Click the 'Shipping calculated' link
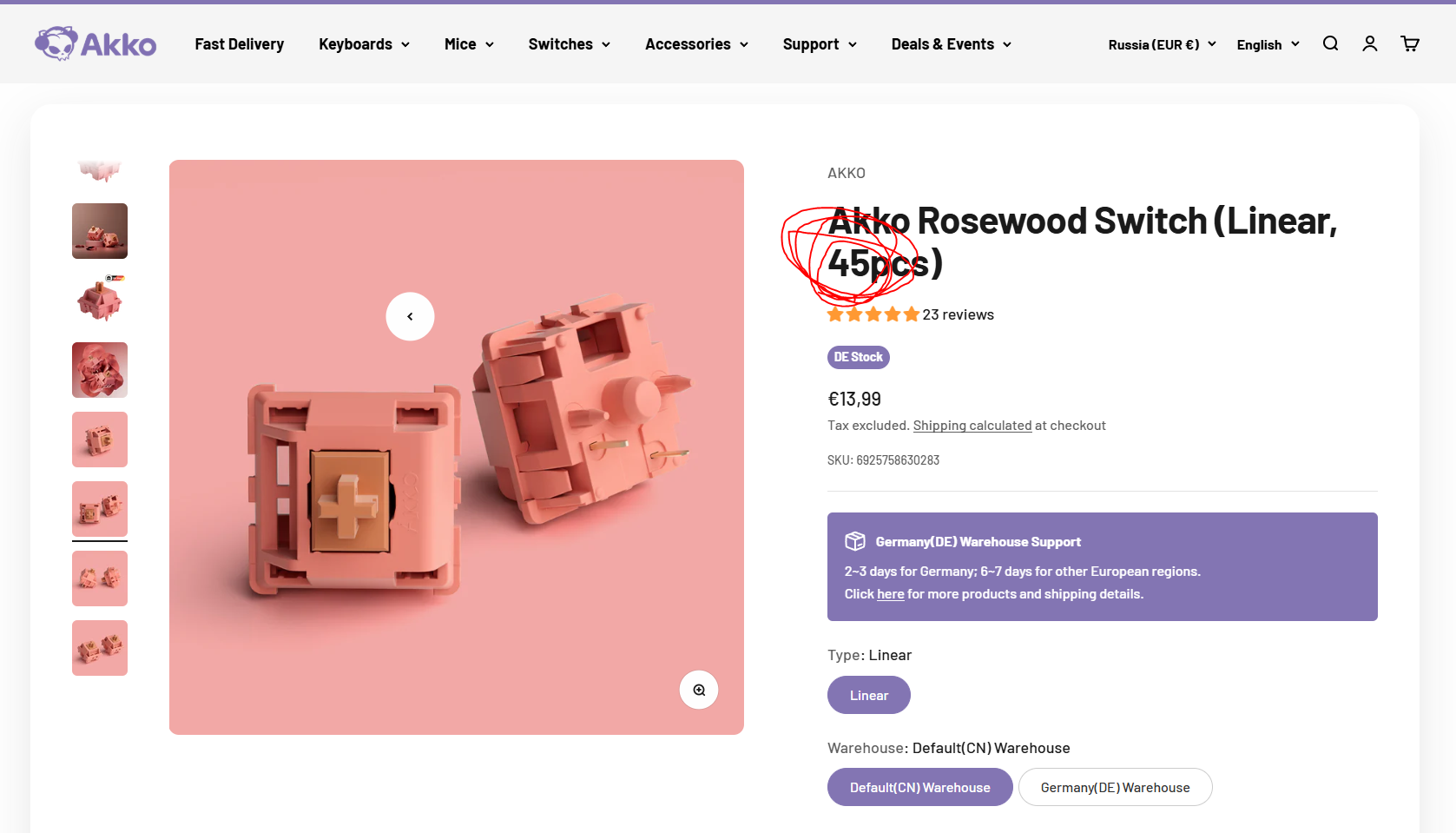Viewport: 1456px width, 833px height. (972, 426)
